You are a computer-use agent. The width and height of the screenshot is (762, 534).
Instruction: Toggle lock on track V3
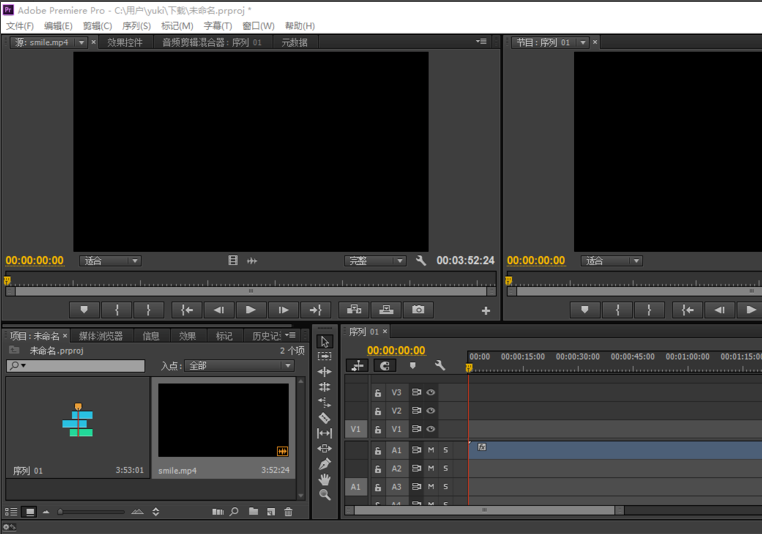[x=378, y=393]
